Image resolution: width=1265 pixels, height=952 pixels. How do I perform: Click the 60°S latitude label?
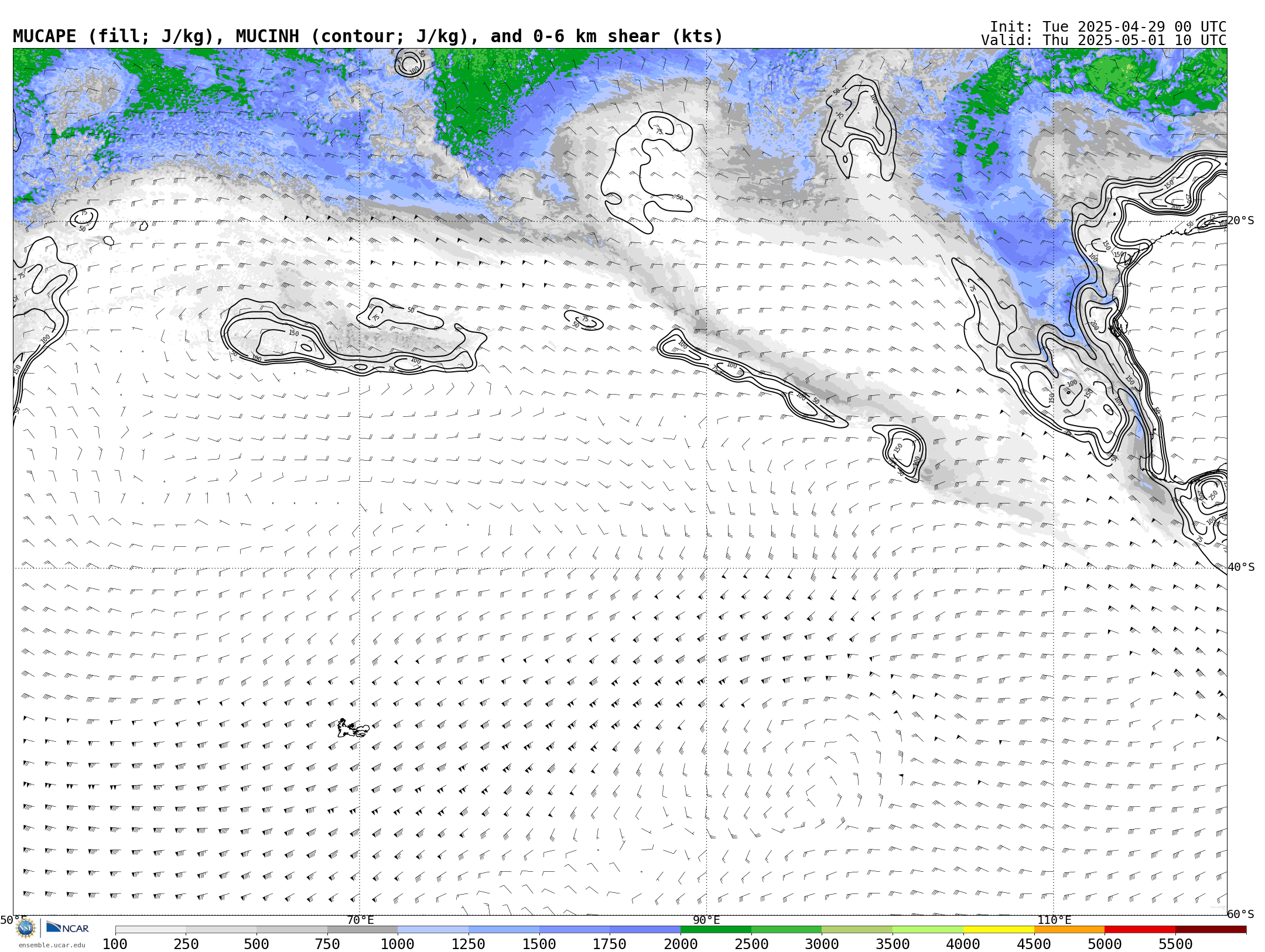pyautogui.click(x=1240, y=914)
